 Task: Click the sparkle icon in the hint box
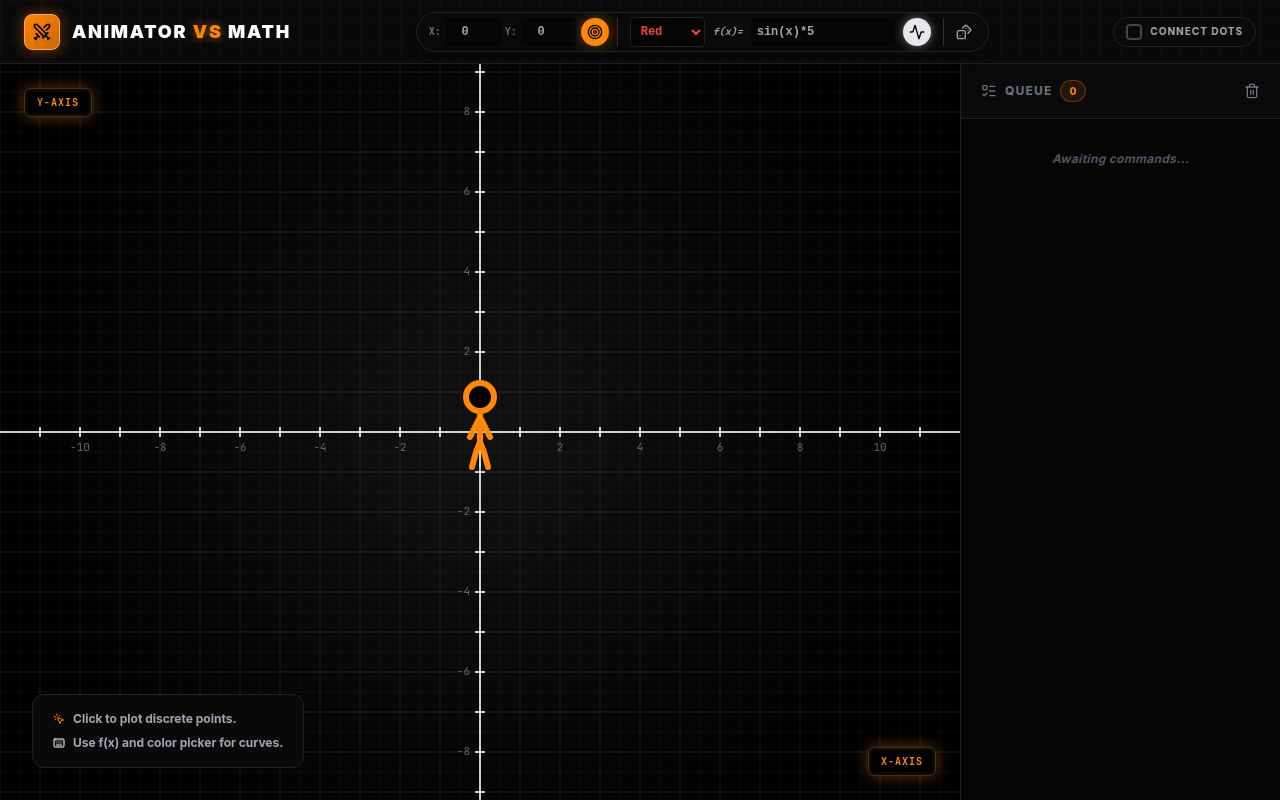pyautogui.click(x=59, y=719)
